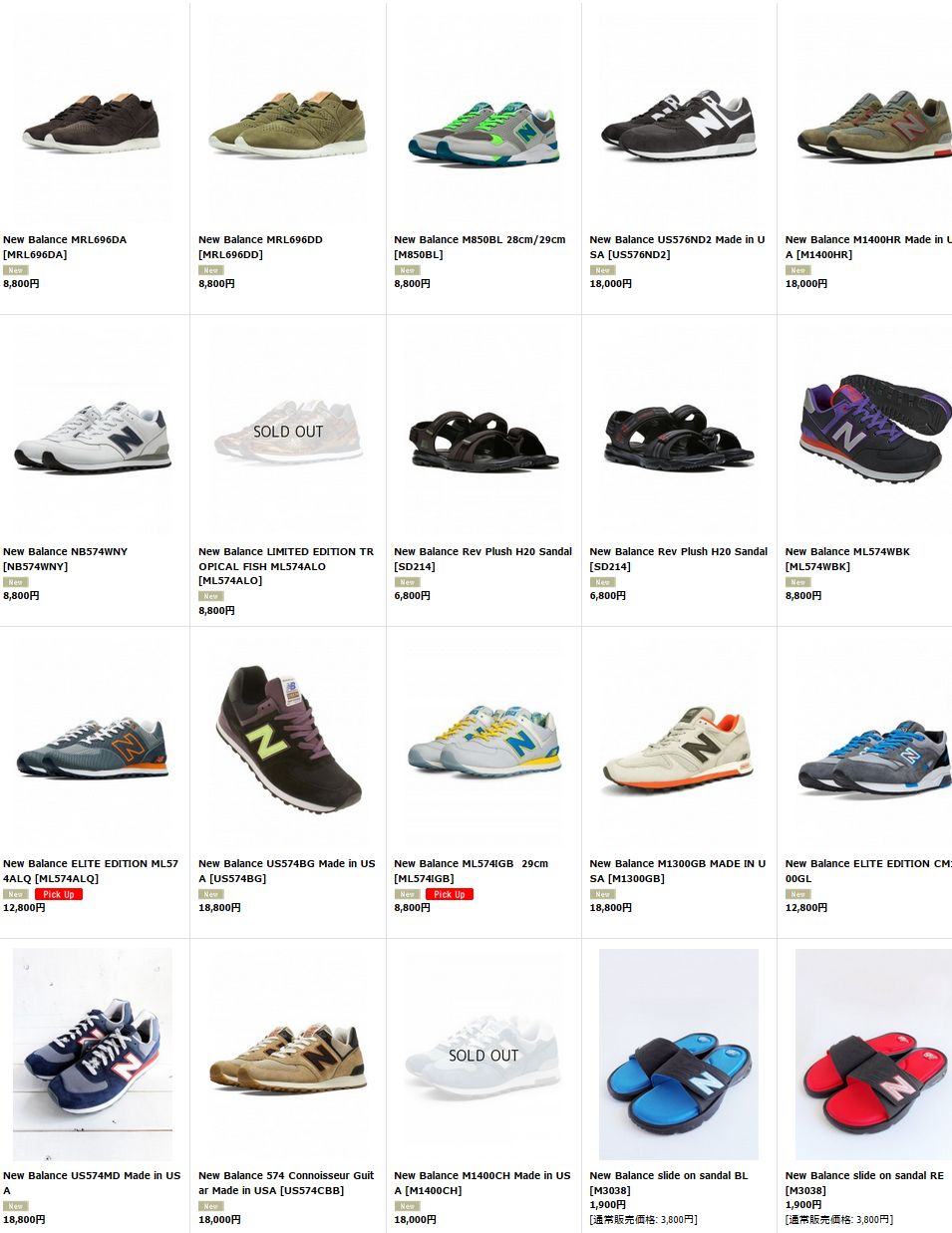Open the brown MRL696DA sneaker image
952x1233 pixels.
(92, 122)
